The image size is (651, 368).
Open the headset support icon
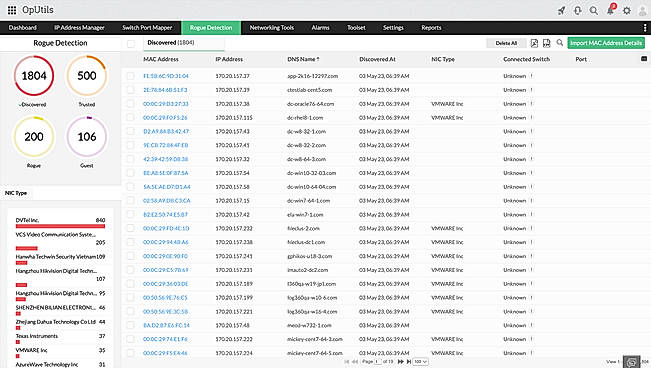coord(578,10)
